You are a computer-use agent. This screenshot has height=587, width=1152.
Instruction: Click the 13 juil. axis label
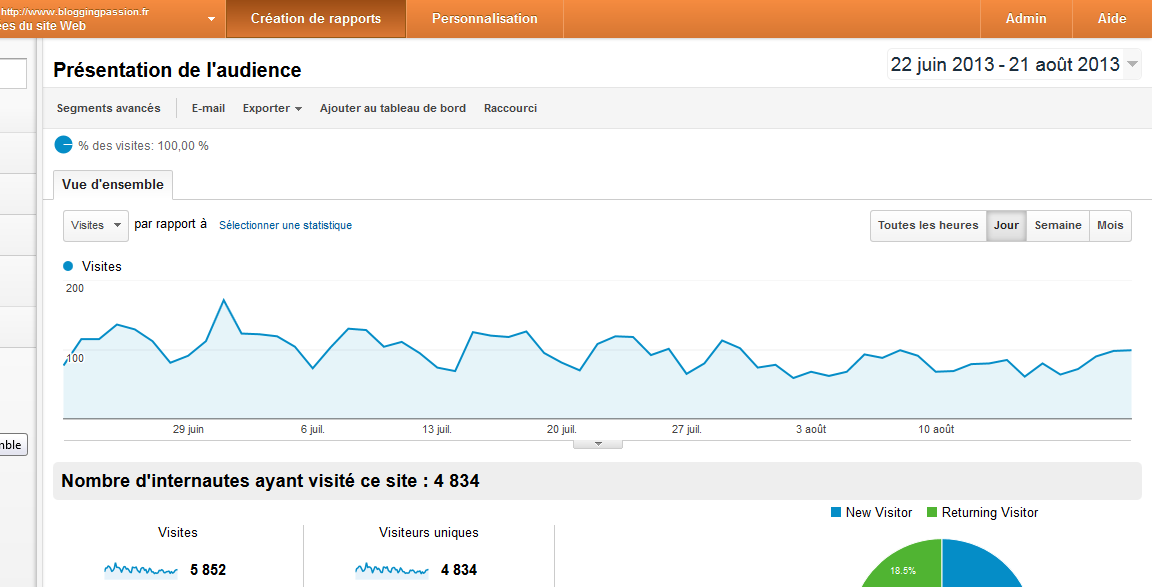tap(436, 429)
